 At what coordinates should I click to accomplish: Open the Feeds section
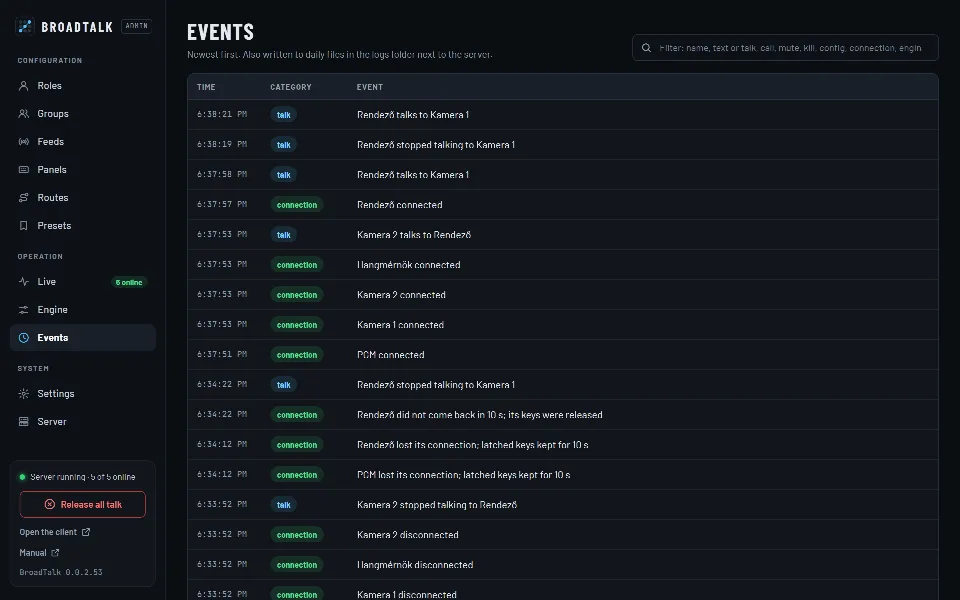(x=83, y=142)
